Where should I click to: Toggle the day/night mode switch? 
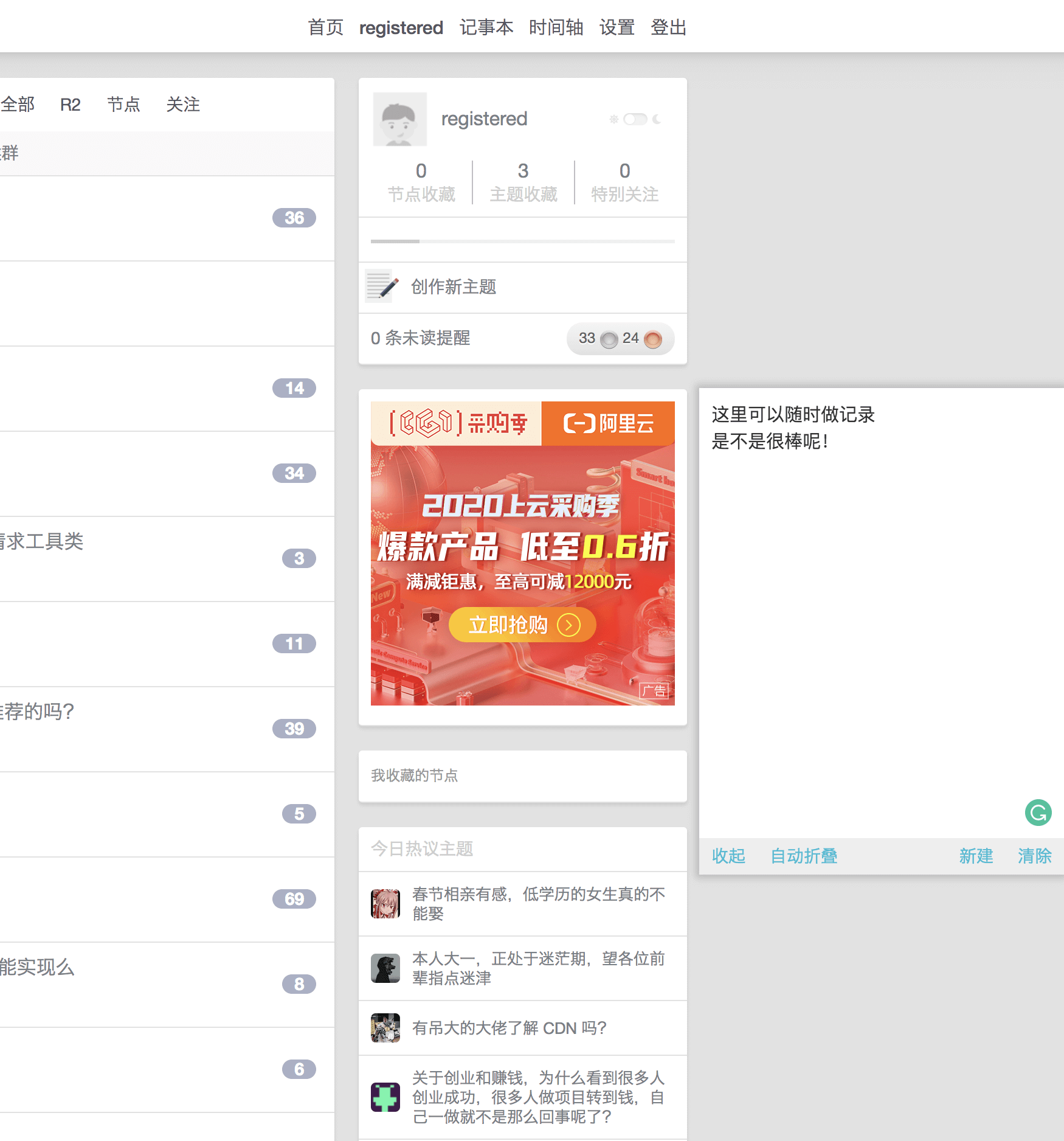pos(635,119)
